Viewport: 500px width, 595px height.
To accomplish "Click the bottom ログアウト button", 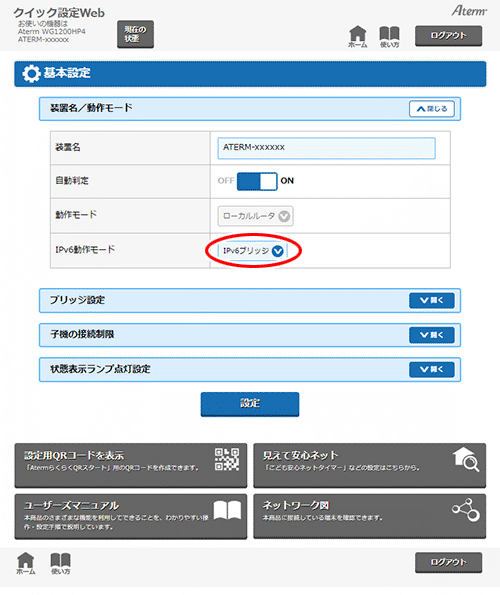I will (448, 562).
